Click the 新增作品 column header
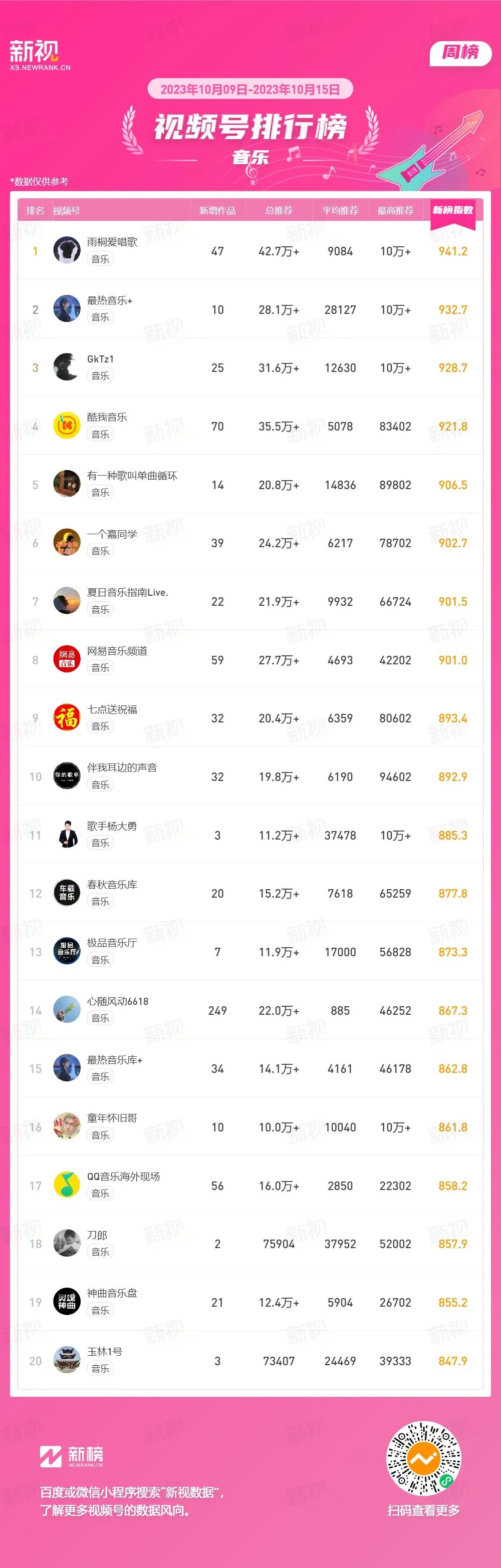This screenshot has width=501, height=1568. (x=217, y=211)
